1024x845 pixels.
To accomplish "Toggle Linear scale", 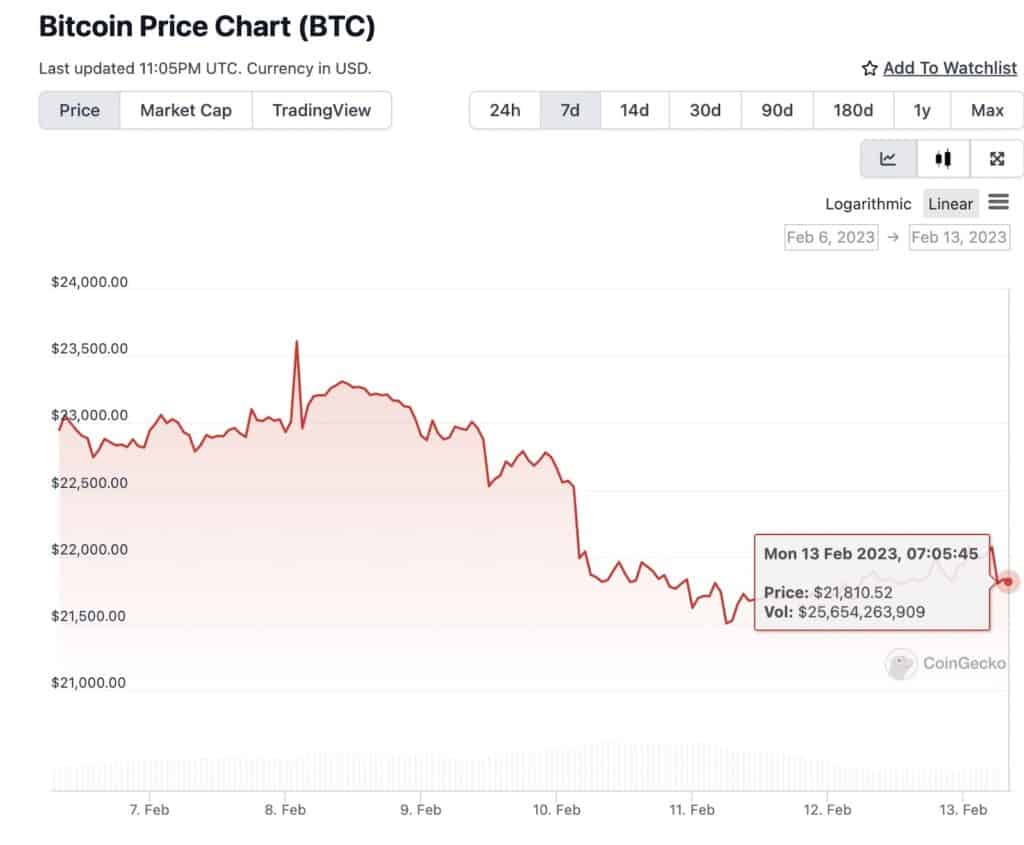I will pos(950,204).
